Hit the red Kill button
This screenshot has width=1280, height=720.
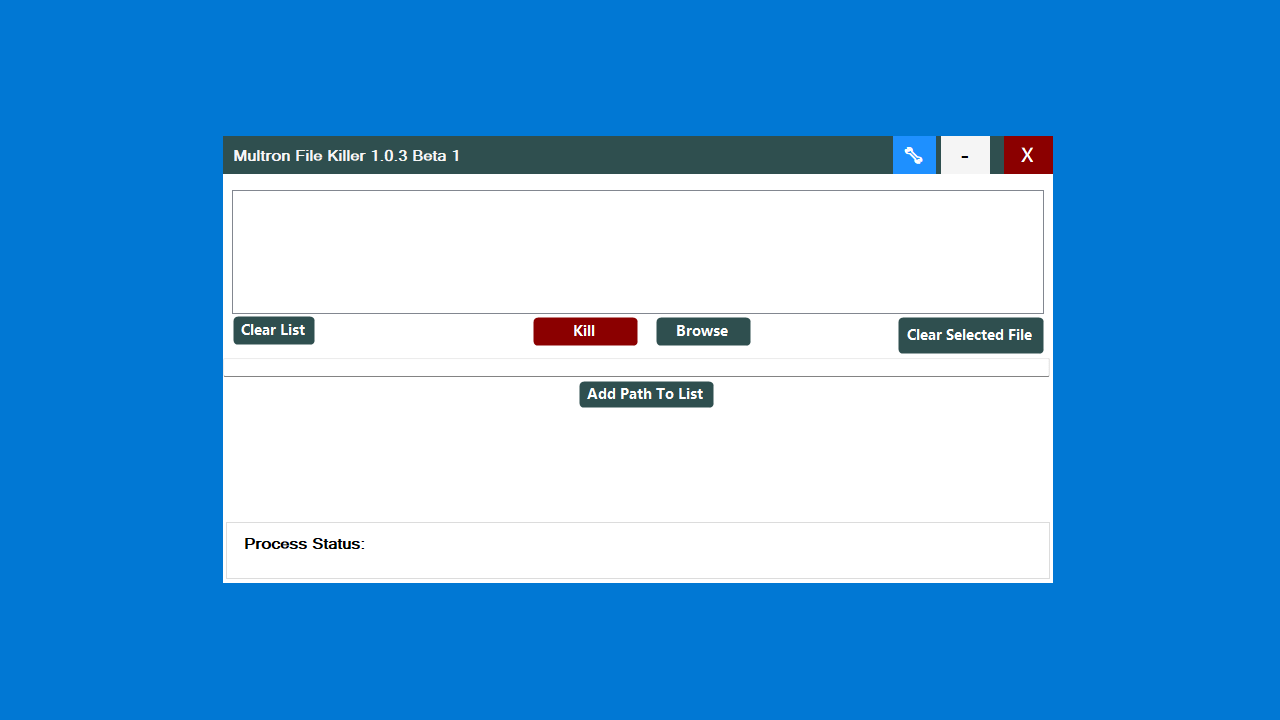[585, 331]
